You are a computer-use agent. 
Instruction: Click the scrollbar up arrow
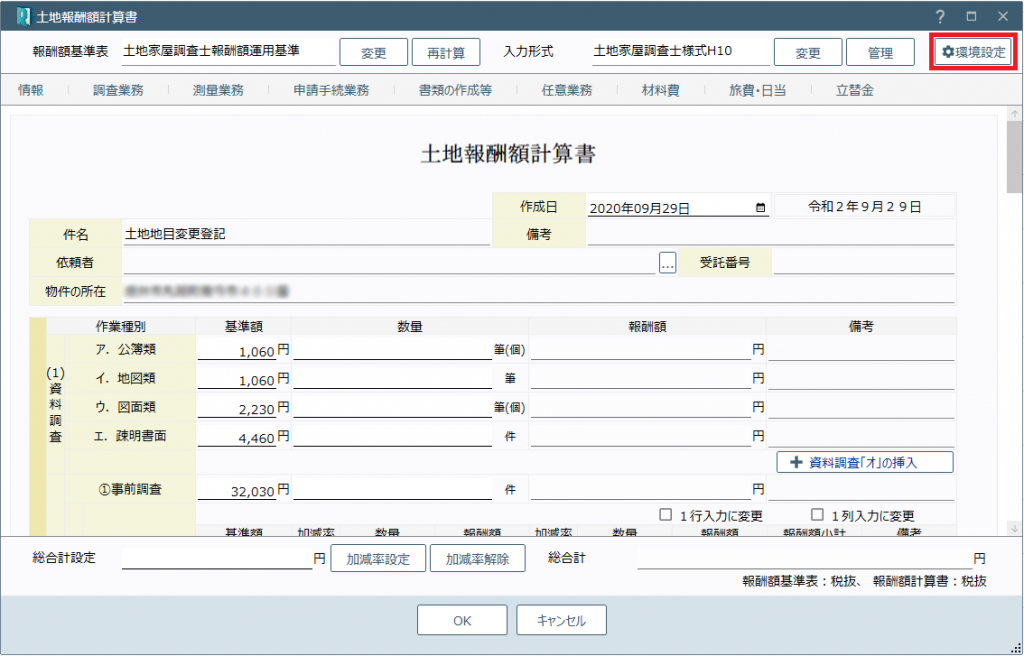click(x=1014, y=114)
